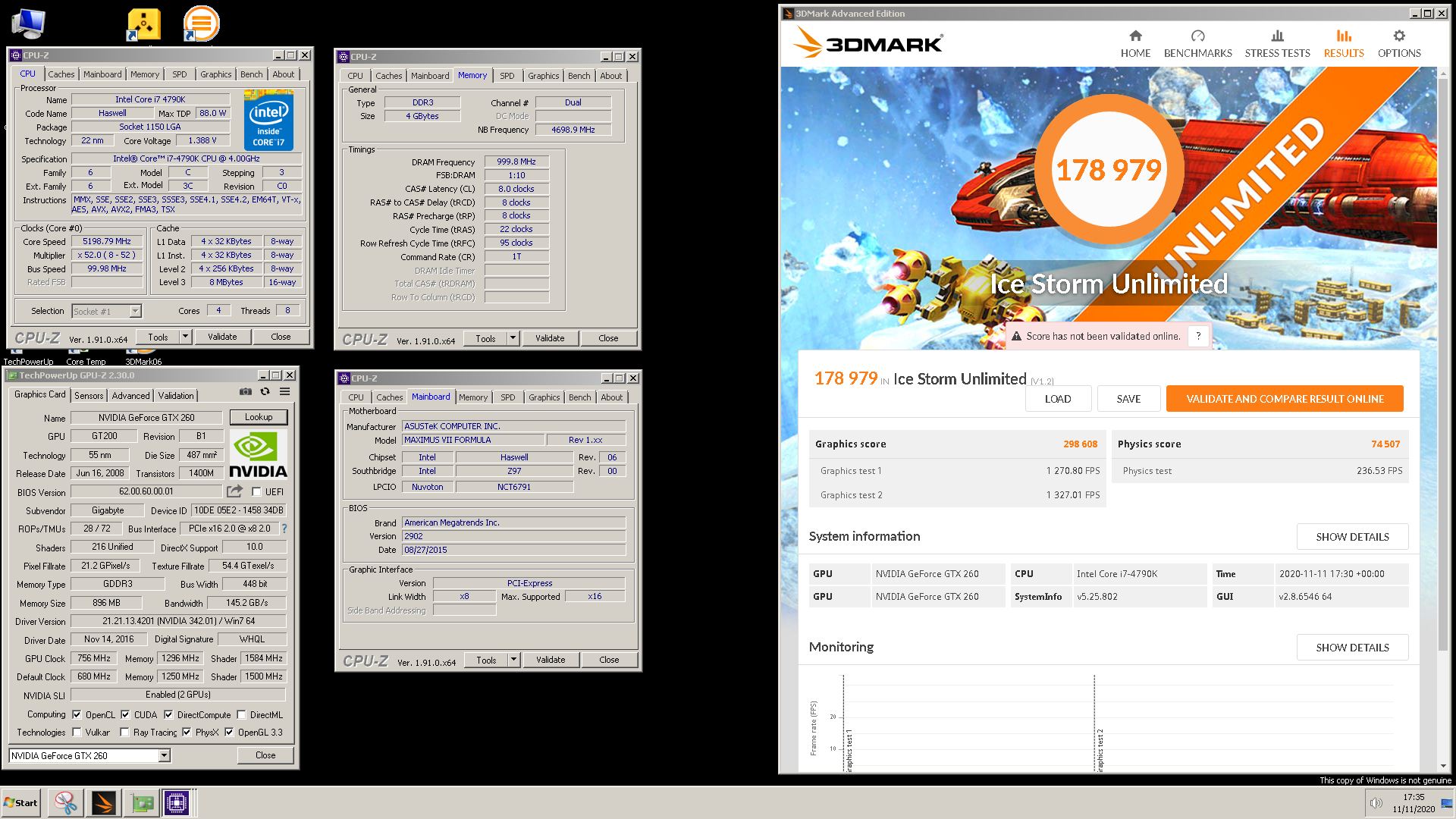Click the MAXIMUS VII FORMULA model field
Image resolution: width=1456 pixels, height=819 pixels.
pyautogui.click(x=473, y=440)
